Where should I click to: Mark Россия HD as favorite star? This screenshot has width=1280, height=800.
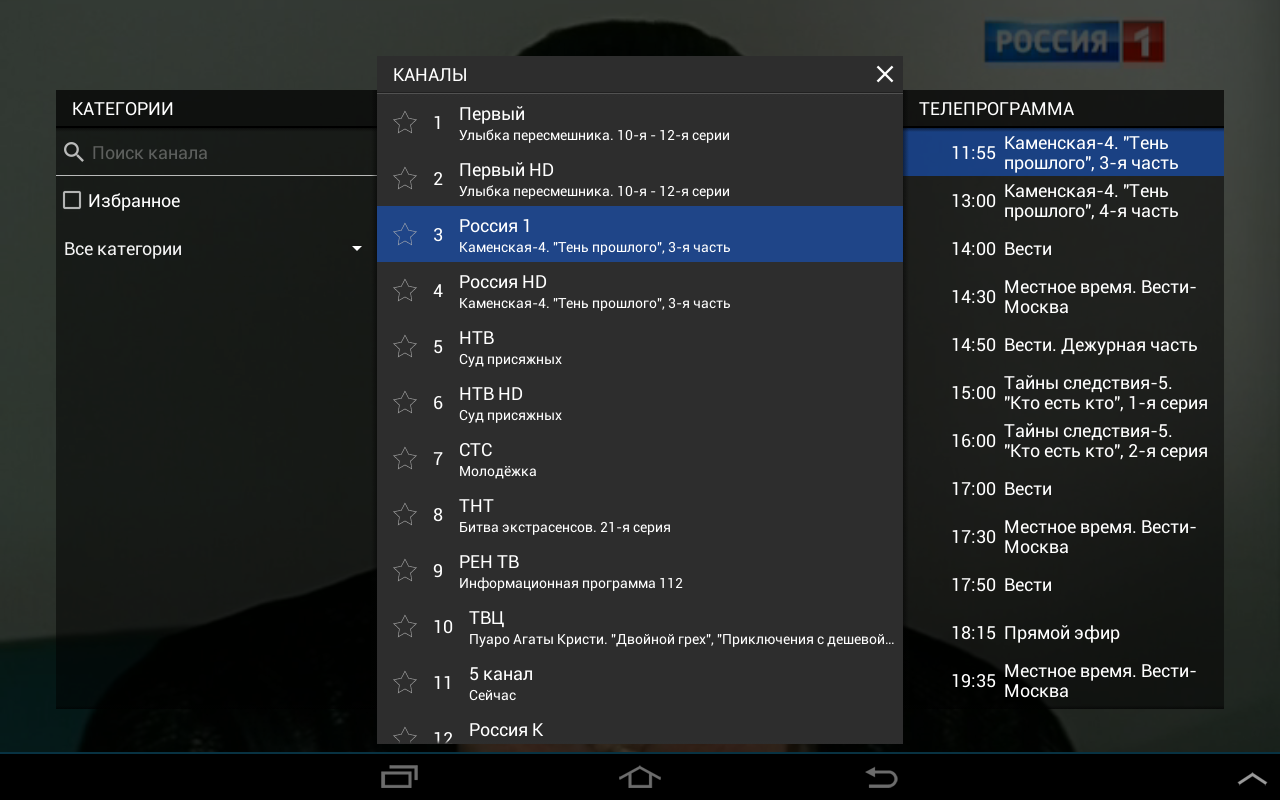405,290
